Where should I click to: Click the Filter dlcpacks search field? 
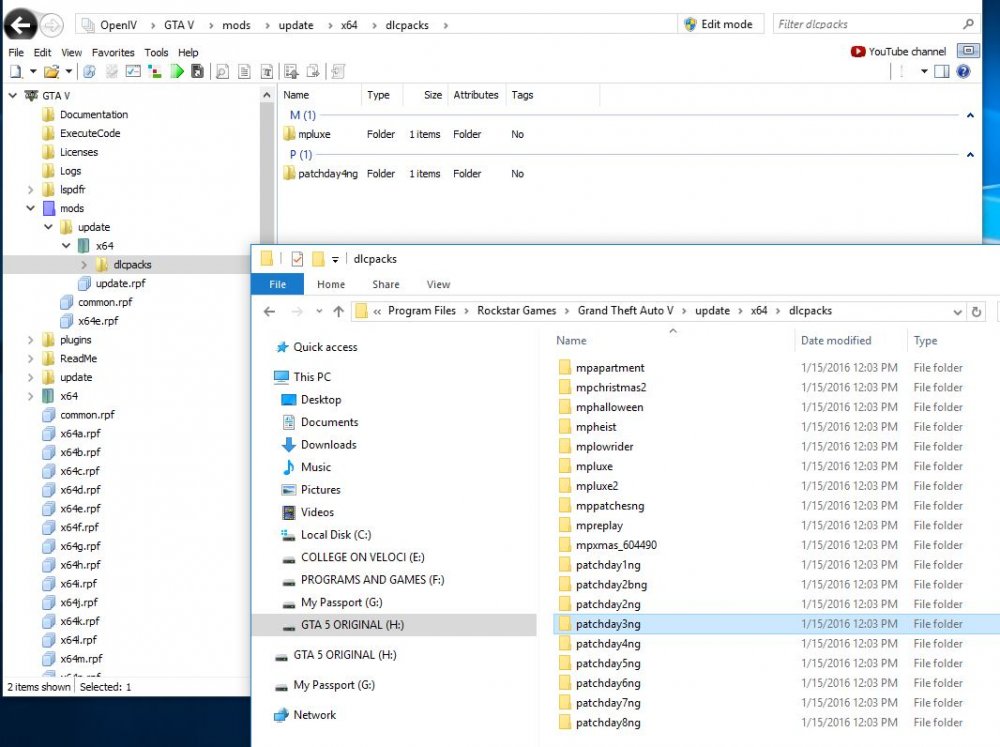click(868, 24)
